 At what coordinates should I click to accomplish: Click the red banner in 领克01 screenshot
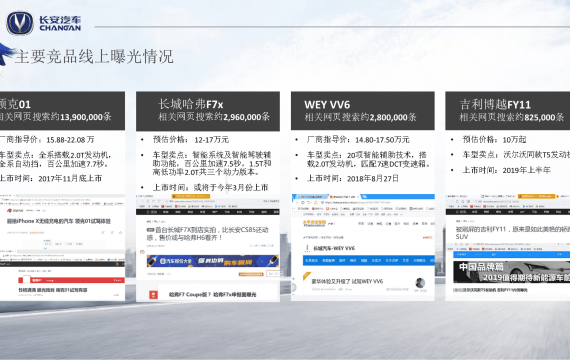72,280
